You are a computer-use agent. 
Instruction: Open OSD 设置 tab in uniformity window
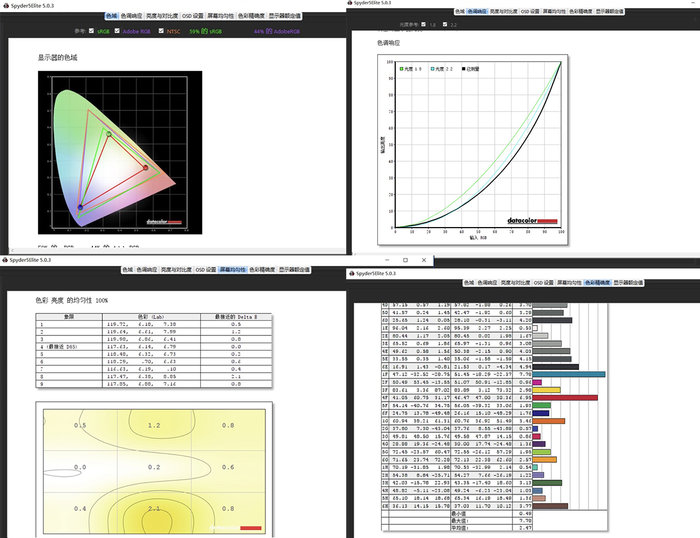(206, 270)
